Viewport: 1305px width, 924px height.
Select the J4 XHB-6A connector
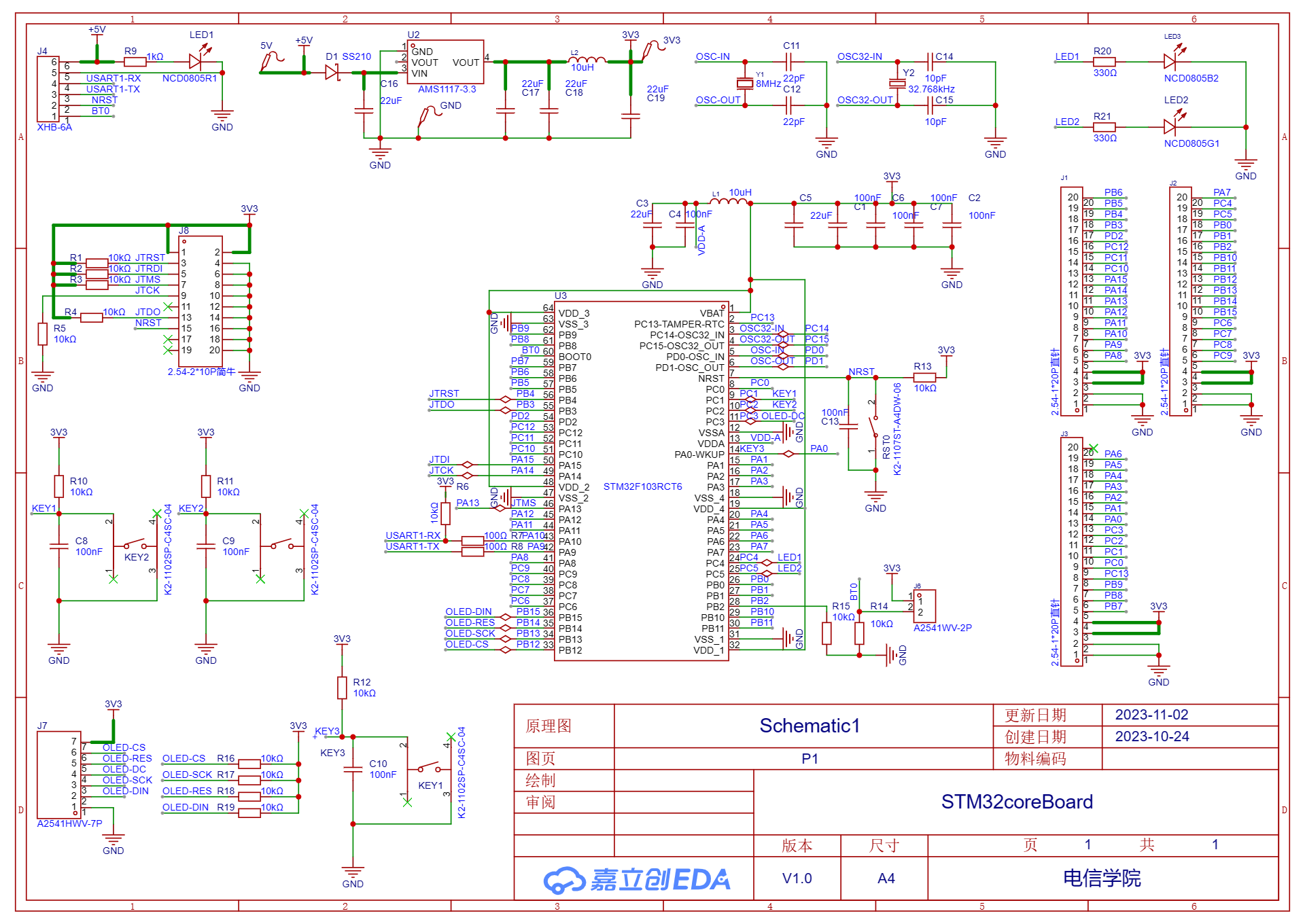48,89
